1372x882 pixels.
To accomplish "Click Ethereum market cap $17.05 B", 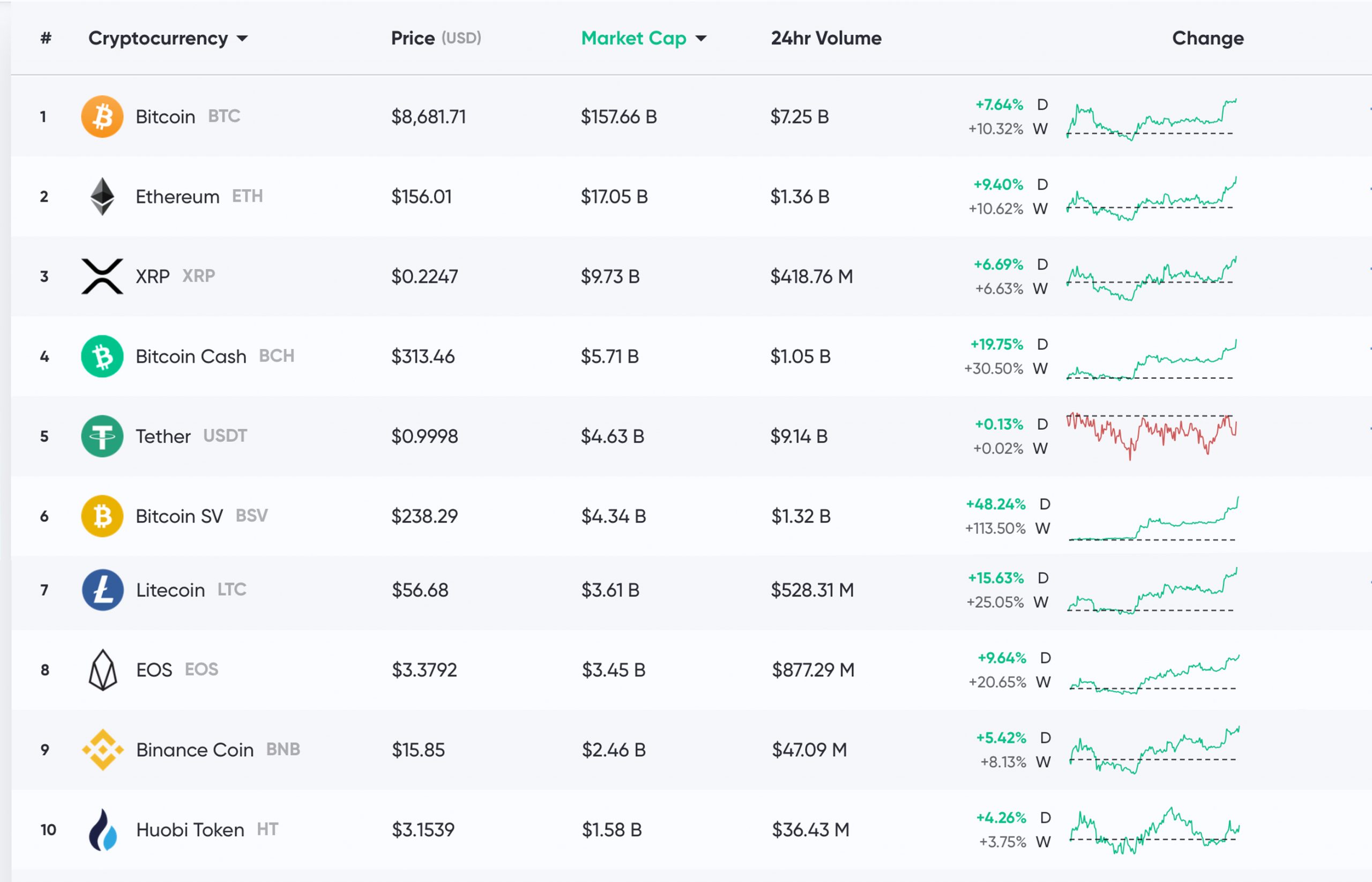I will (614, 197).
